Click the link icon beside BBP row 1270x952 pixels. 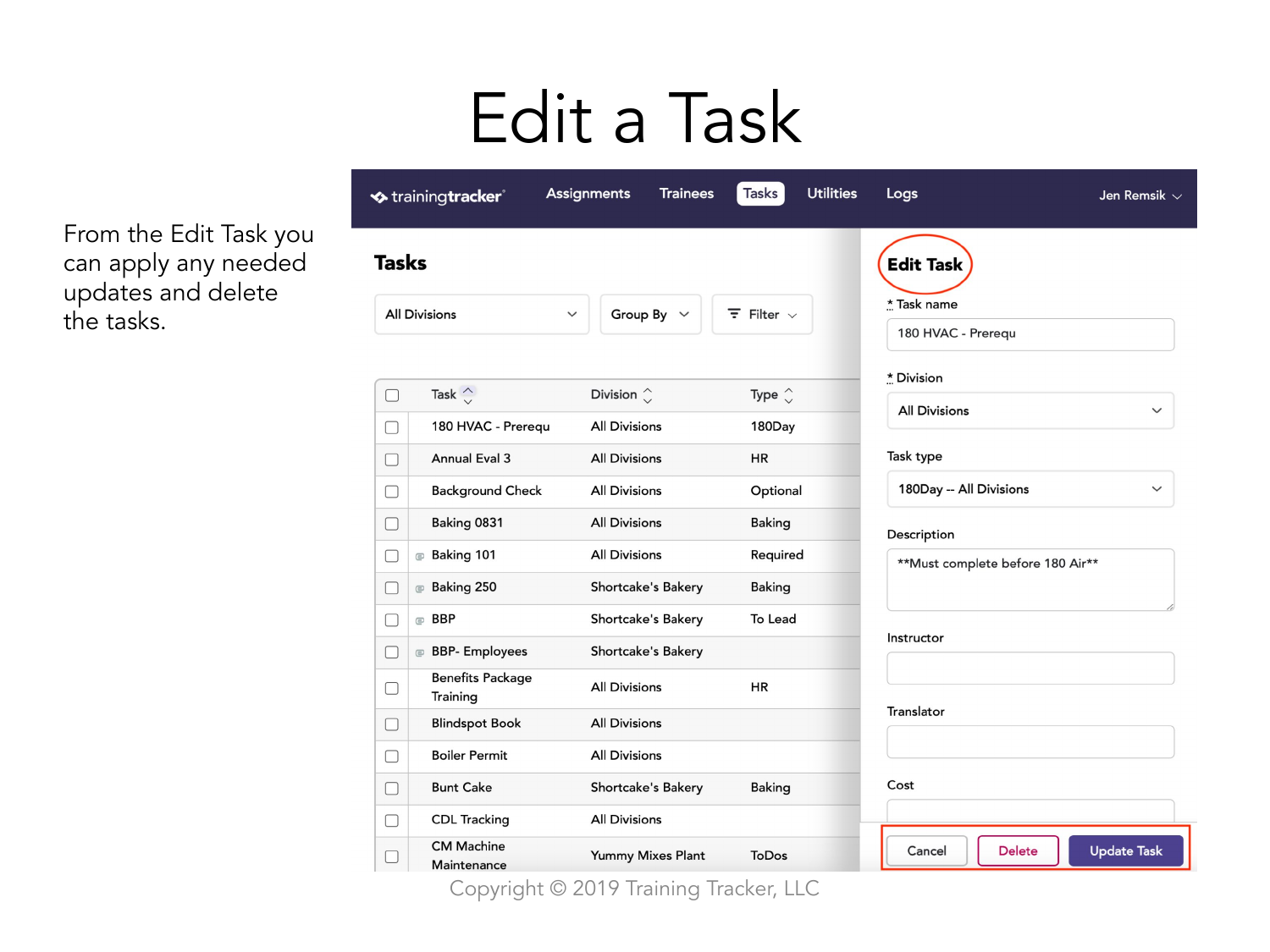(420, 620)
